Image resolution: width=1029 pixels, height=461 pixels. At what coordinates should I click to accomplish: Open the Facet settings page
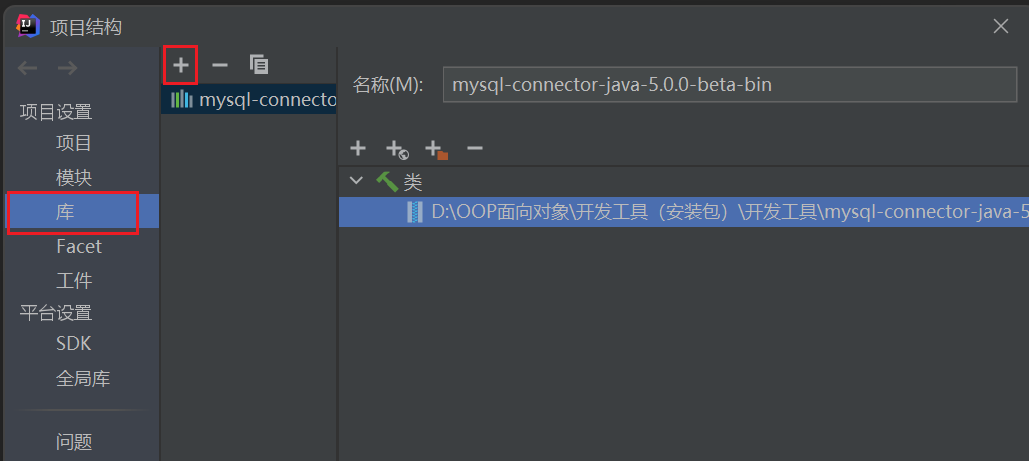click(x=79, y=246)
